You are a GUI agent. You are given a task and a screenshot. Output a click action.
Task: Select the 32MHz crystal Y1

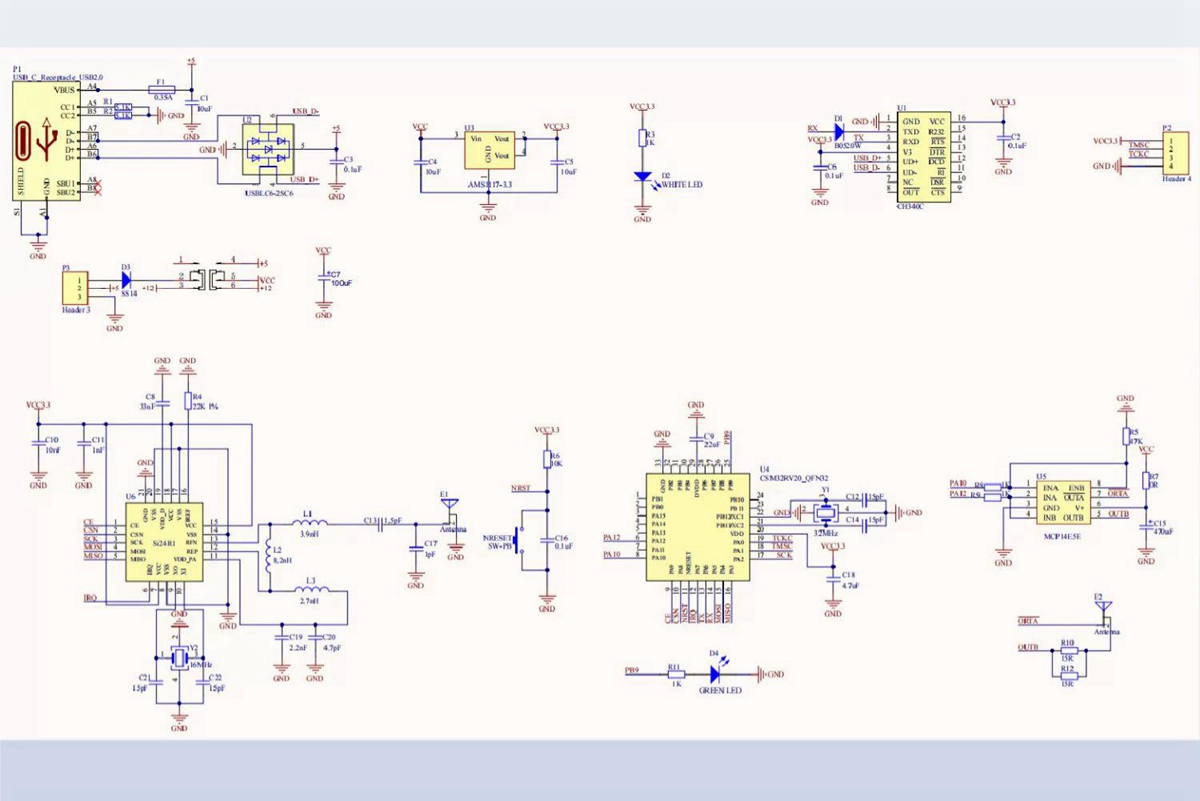pos(825,514)
